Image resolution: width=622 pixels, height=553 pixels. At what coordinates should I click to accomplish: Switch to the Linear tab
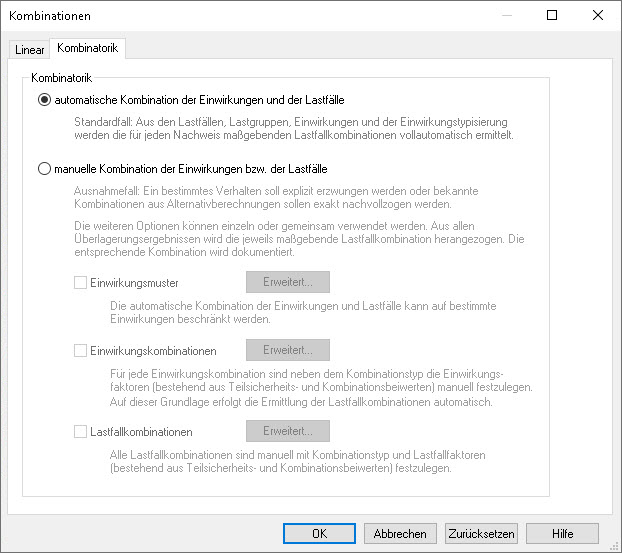coord(29,49)
